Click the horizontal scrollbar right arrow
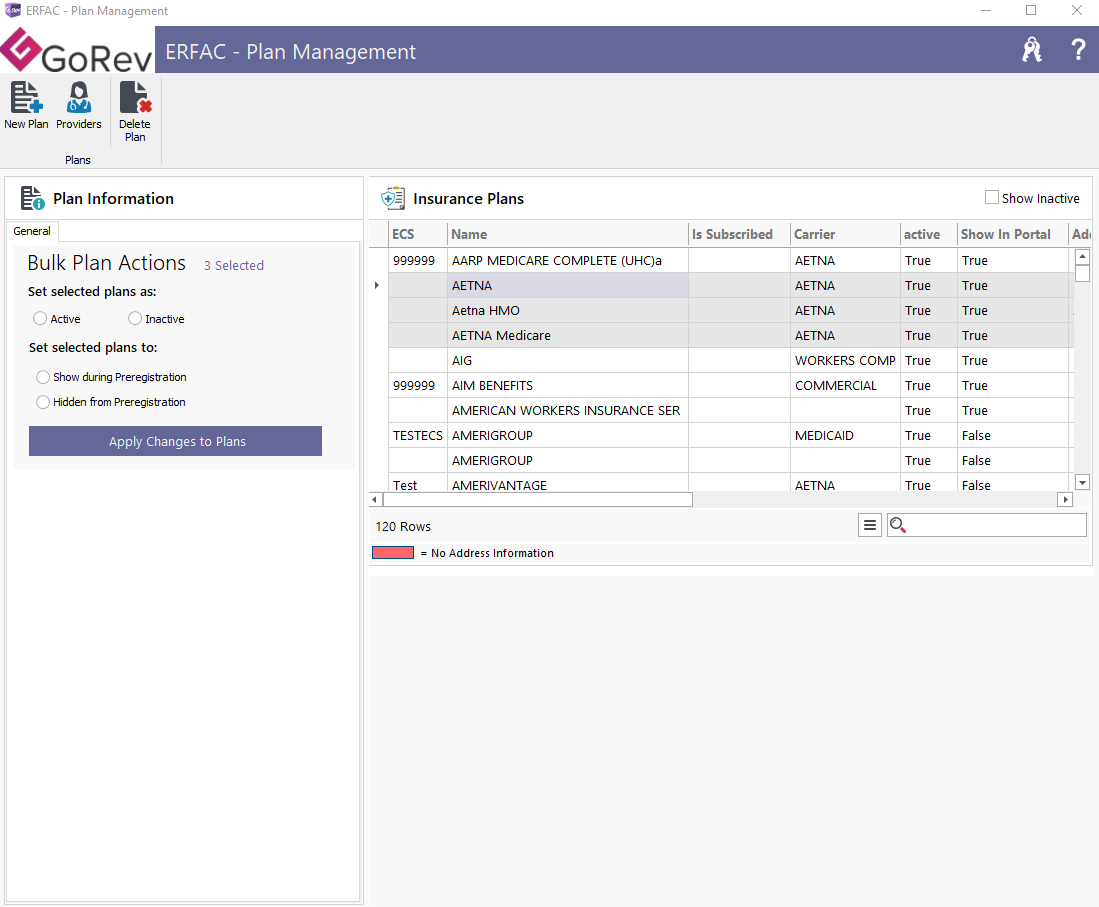 point(1065,500)
